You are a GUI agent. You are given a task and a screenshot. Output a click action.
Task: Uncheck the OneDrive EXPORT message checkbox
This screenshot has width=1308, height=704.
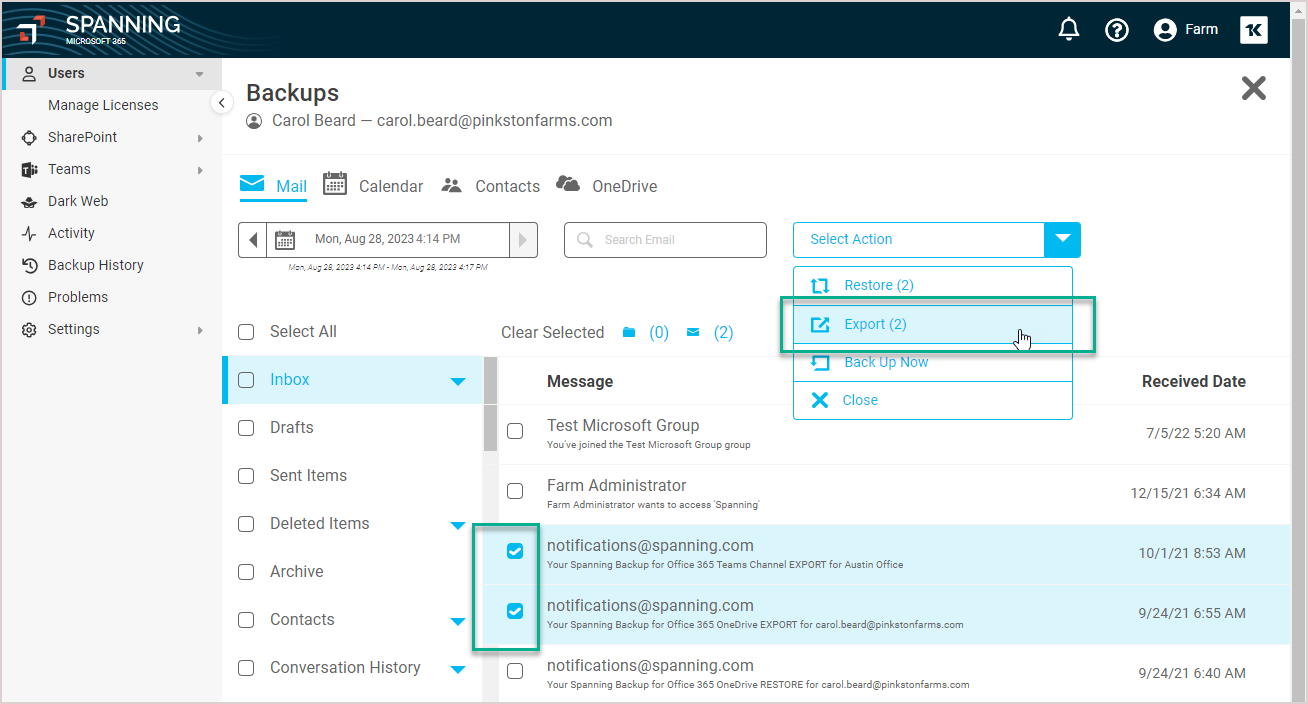(515, 611)
